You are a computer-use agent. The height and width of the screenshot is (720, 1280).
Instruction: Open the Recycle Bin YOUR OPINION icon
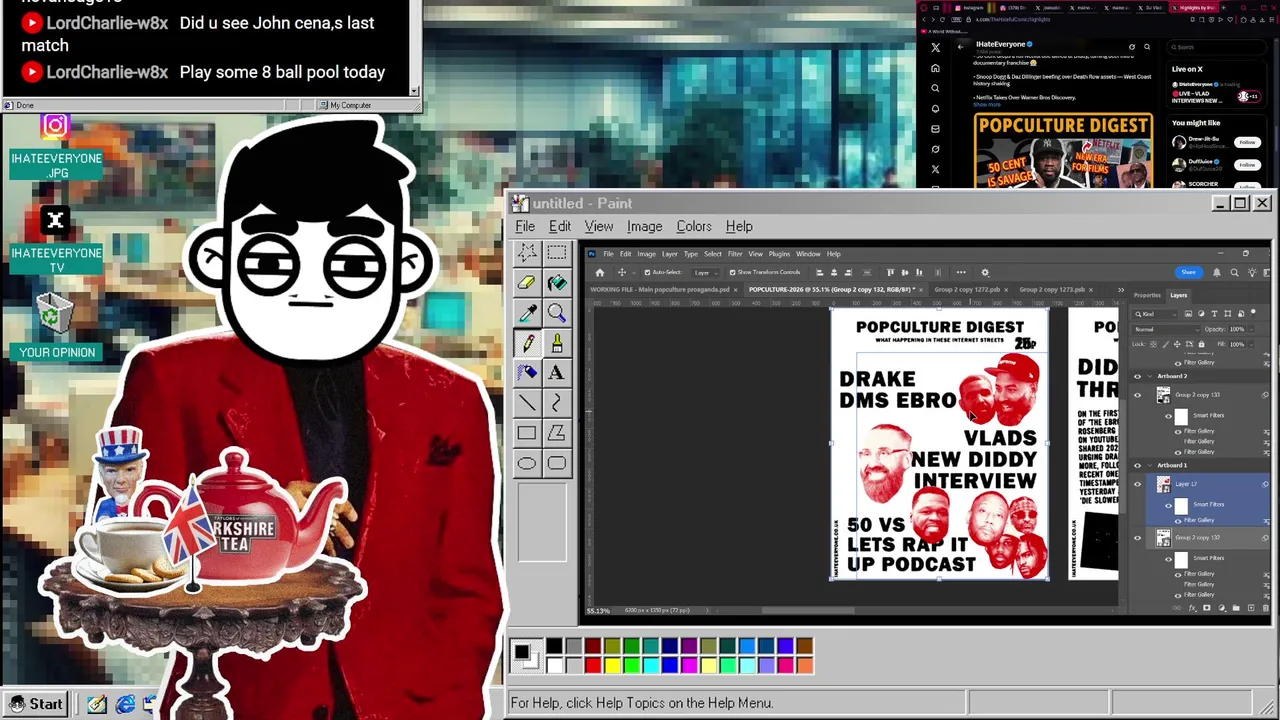[56, 325]
